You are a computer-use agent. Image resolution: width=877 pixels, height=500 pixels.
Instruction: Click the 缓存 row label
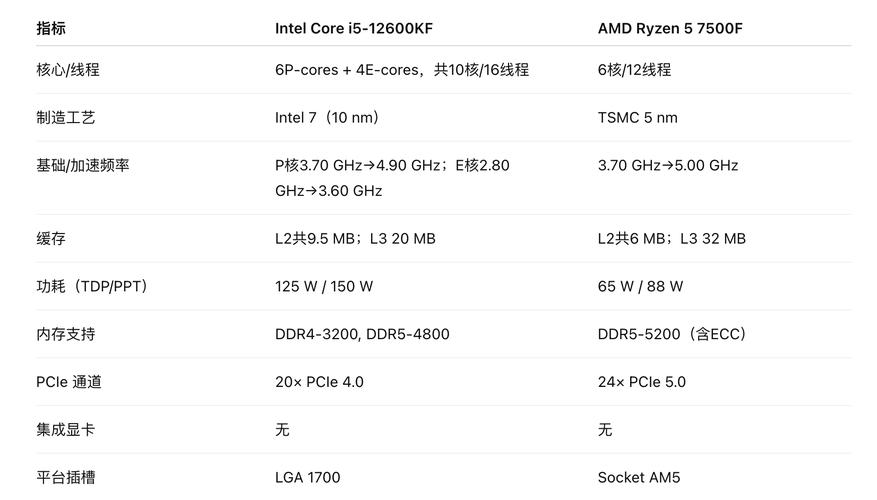click(x=51, y=239)
